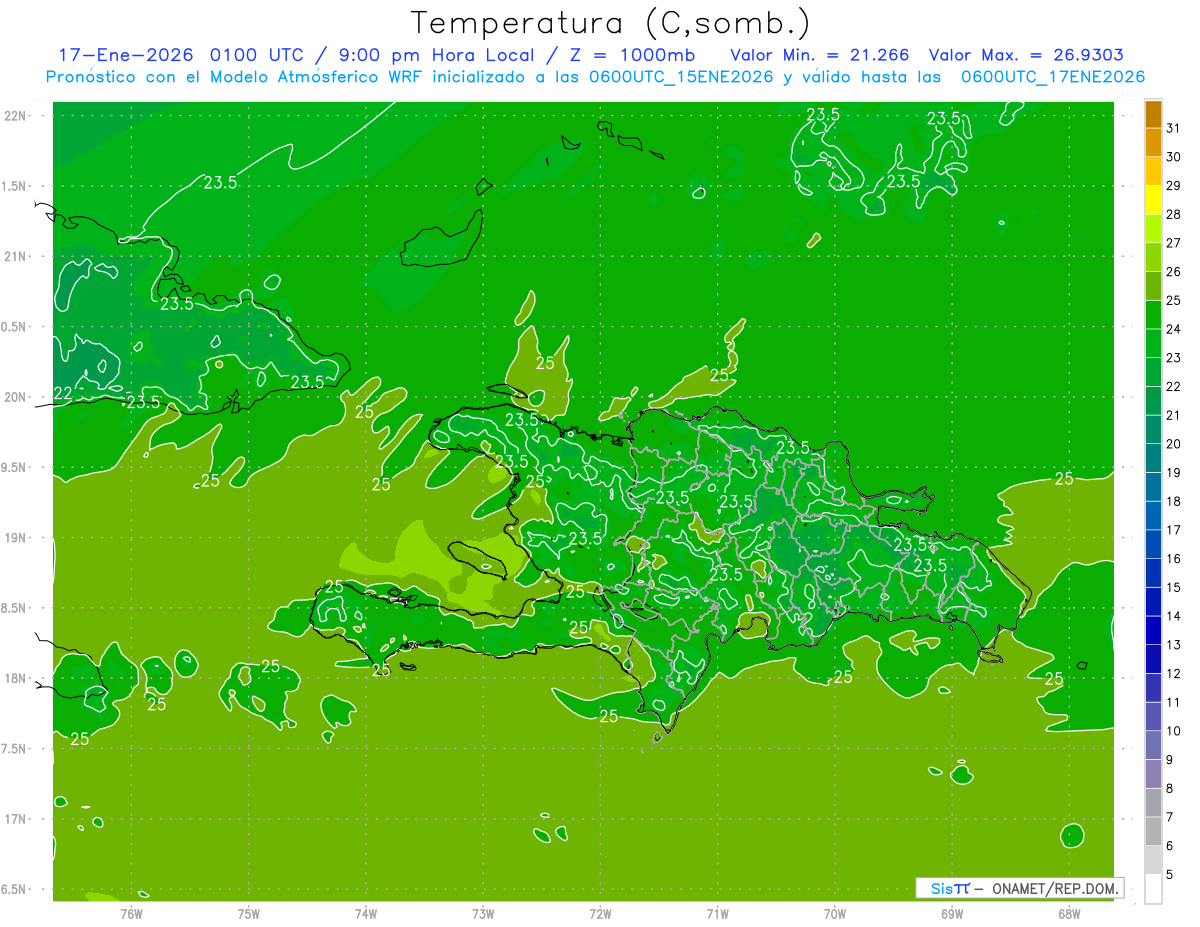Click the title 'Temperatura (C,somb.)'
Image resolution: width=1200 pixels, height=927 pixels.
(611, 24)
